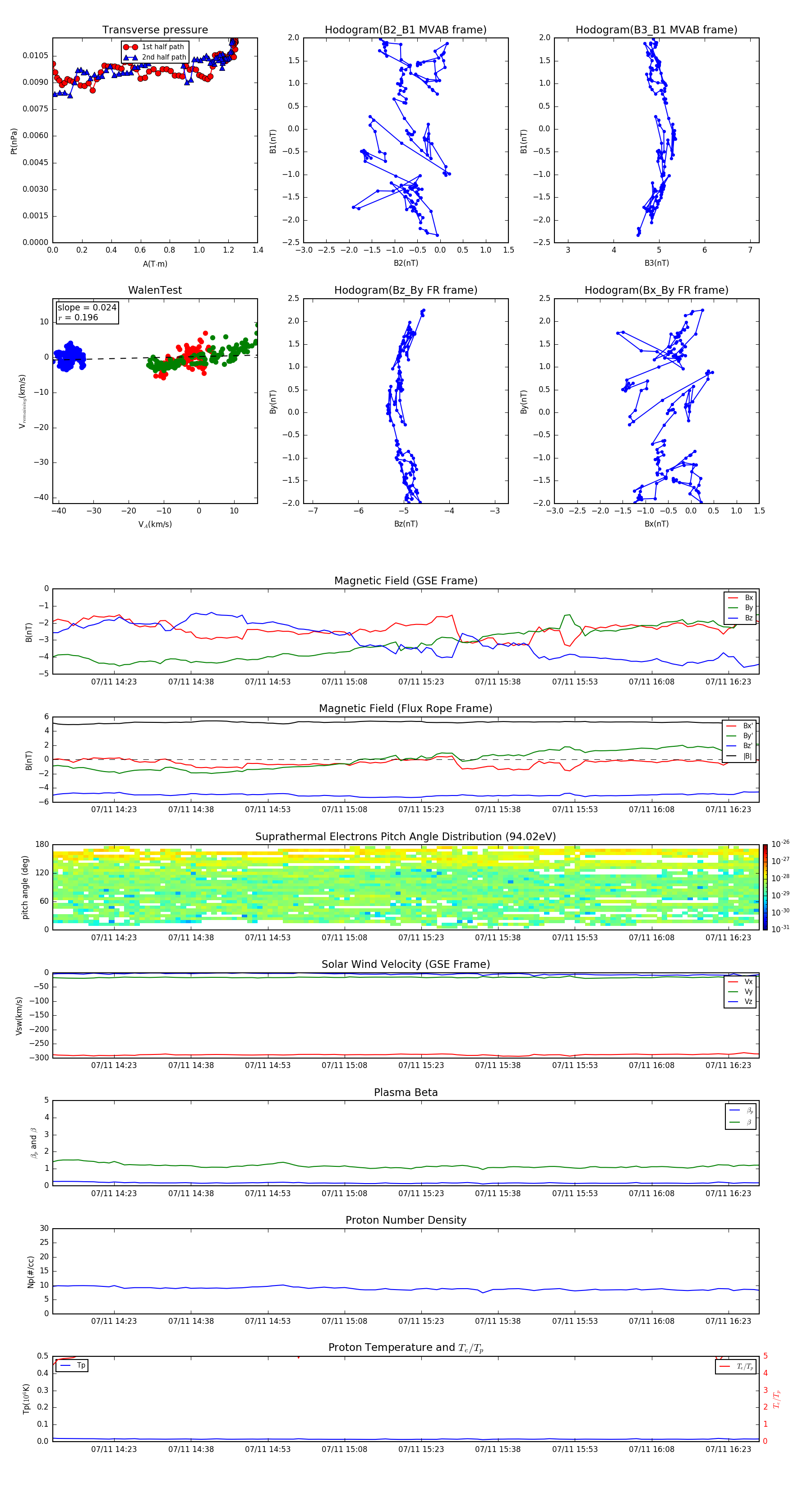Click the Hodogram(Bz_By FR frame) title
The image size is (812, 1489).
click(406, 290)
